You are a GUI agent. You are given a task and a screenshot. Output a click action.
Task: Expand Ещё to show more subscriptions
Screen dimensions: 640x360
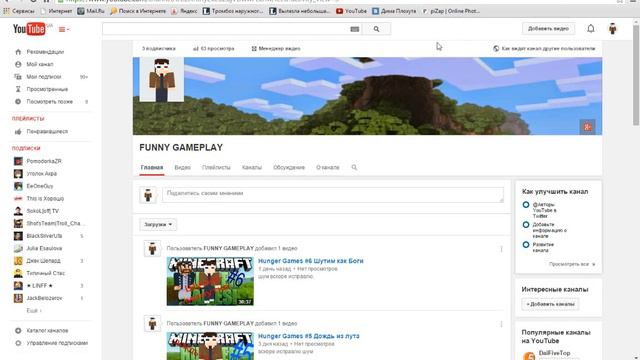click(34, 311)
